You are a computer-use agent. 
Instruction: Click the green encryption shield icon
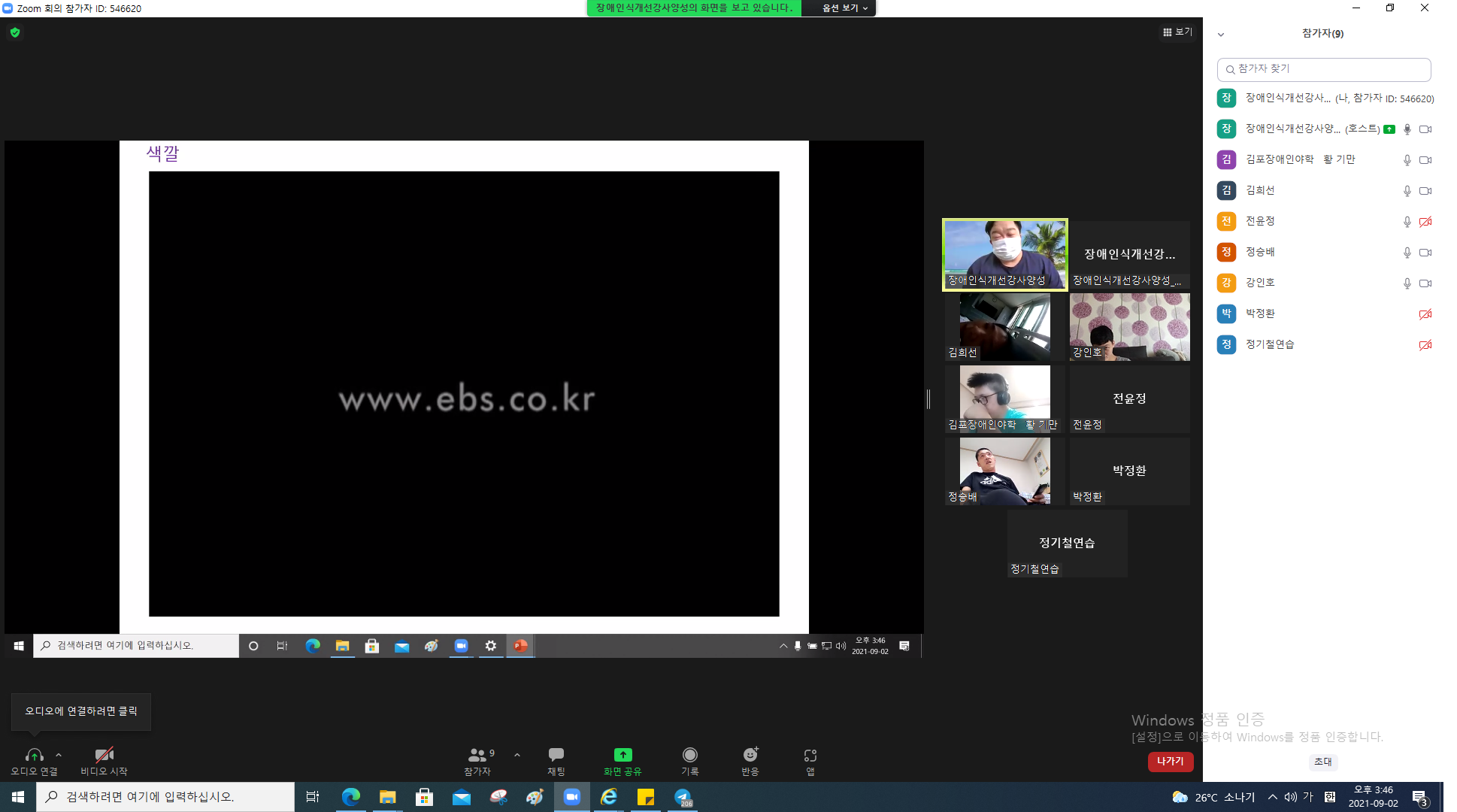point(15,32)
